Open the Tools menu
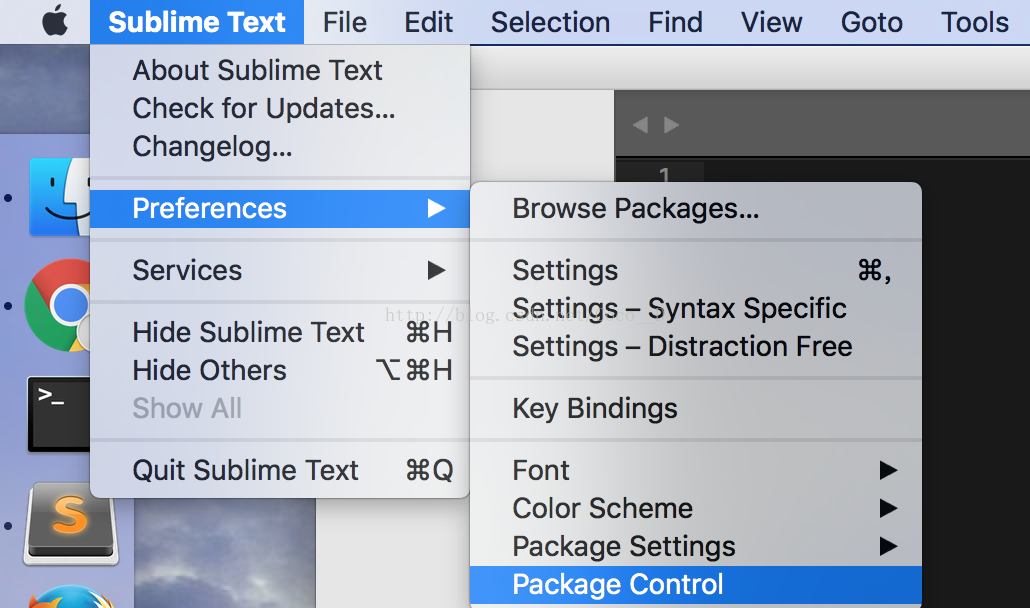Screen dimensions: 1030x608 [x=975, y=22]
